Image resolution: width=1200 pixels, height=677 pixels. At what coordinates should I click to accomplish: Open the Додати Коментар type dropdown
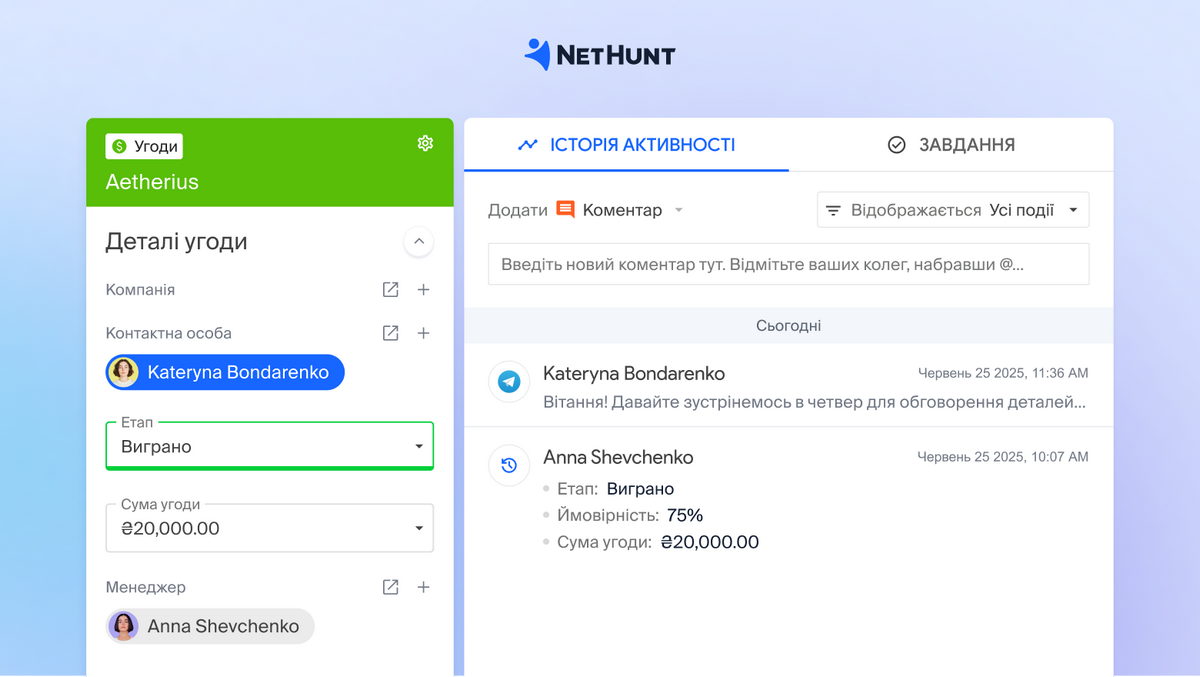pyautogui.click(x=678, y=210)
